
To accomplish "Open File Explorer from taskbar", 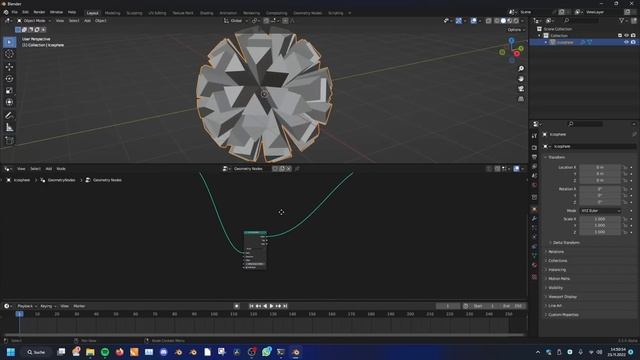I will [x=90, y=352].
